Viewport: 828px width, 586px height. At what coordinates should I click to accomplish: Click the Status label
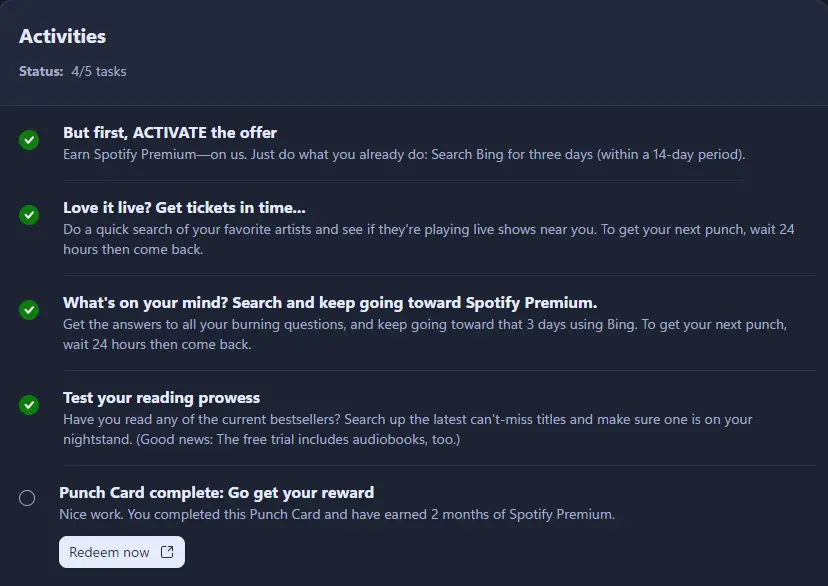(41, 71)
